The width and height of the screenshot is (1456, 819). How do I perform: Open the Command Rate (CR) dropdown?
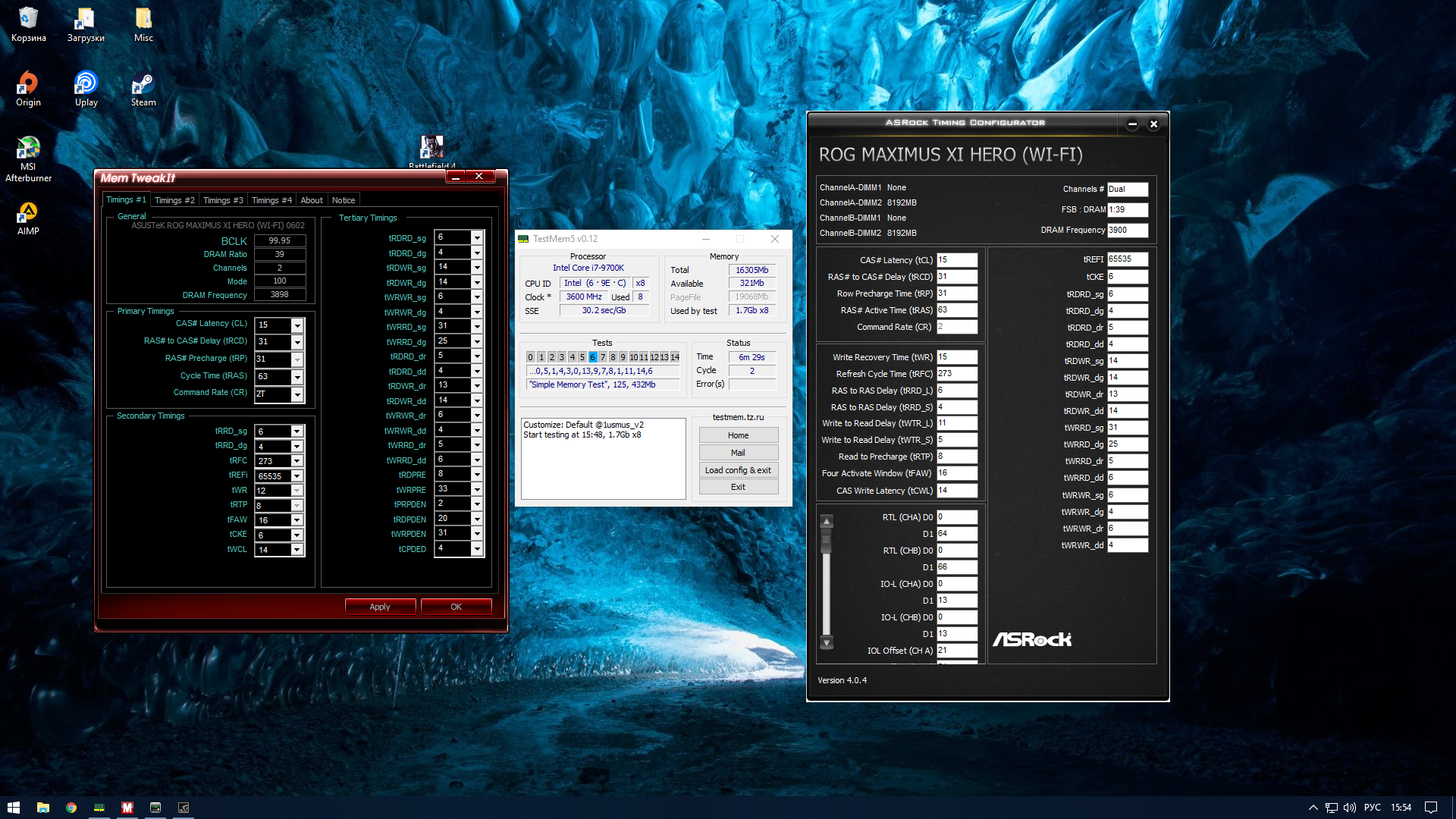pyautogui.click(x=297, y=394)
